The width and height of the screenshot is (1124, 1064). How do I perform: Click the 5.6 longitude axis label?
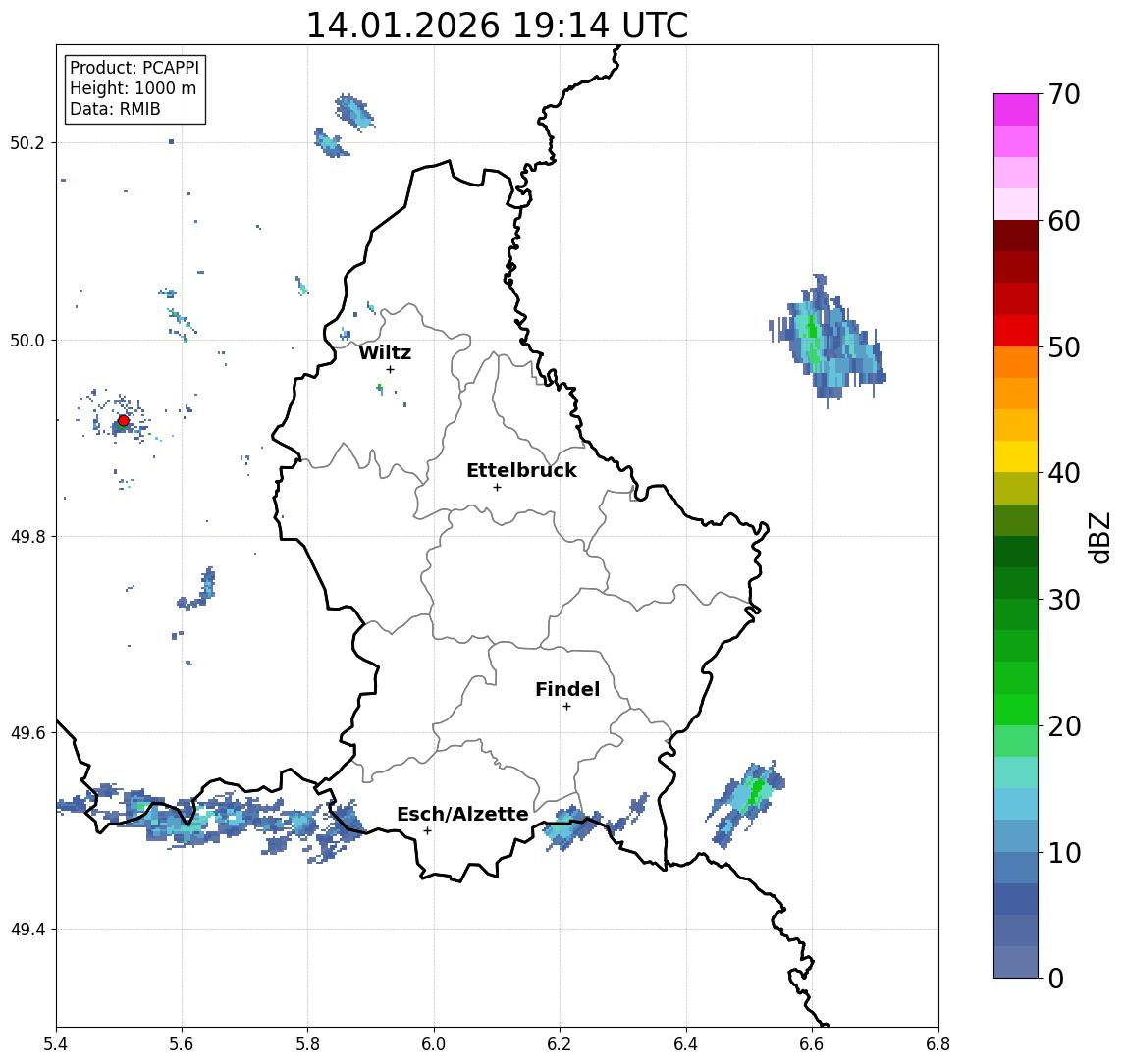(x=182, y=1044)
